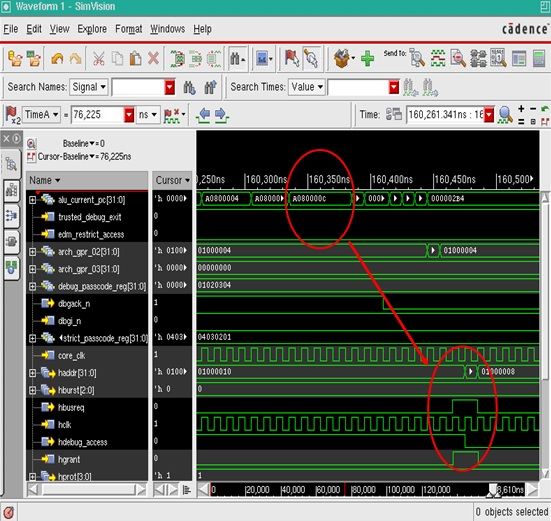This screenshot has width=551, height=521.
Task: Open the Value dropdown for Search Times
Action: 306,87
